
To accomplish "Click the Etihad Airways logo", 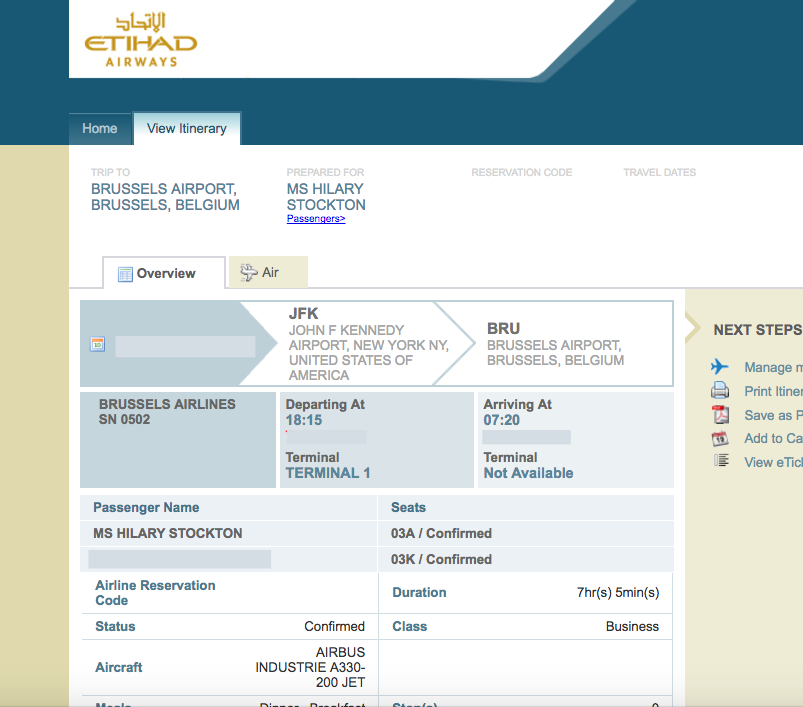I will pyautogui.click(x=141, y=40).
